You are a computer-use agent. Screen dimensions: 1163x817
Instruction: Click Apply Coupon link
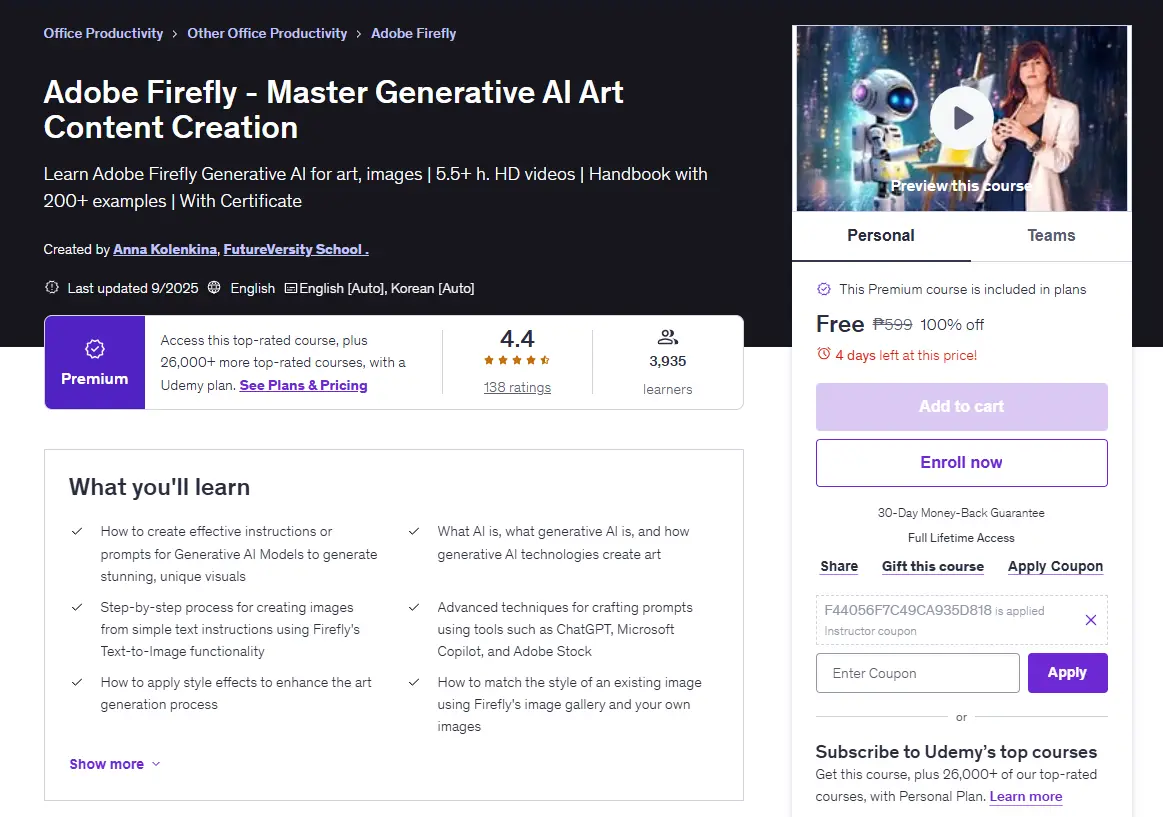coord(1055,566)
